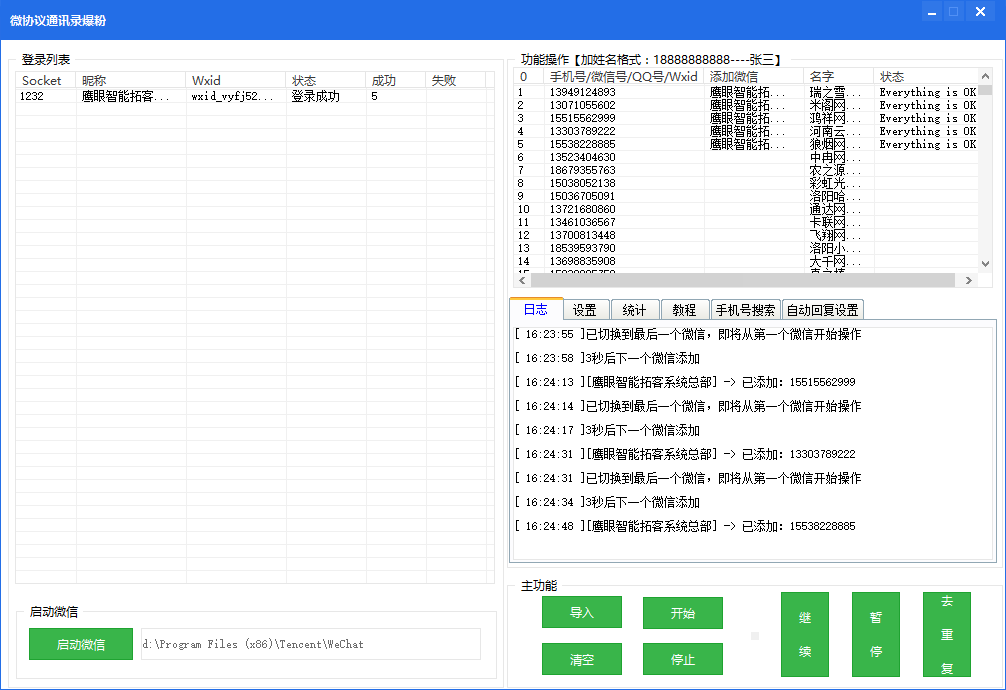Open the 设置 tab
Screen dimensions: 1006x690
tap(584, 310)
